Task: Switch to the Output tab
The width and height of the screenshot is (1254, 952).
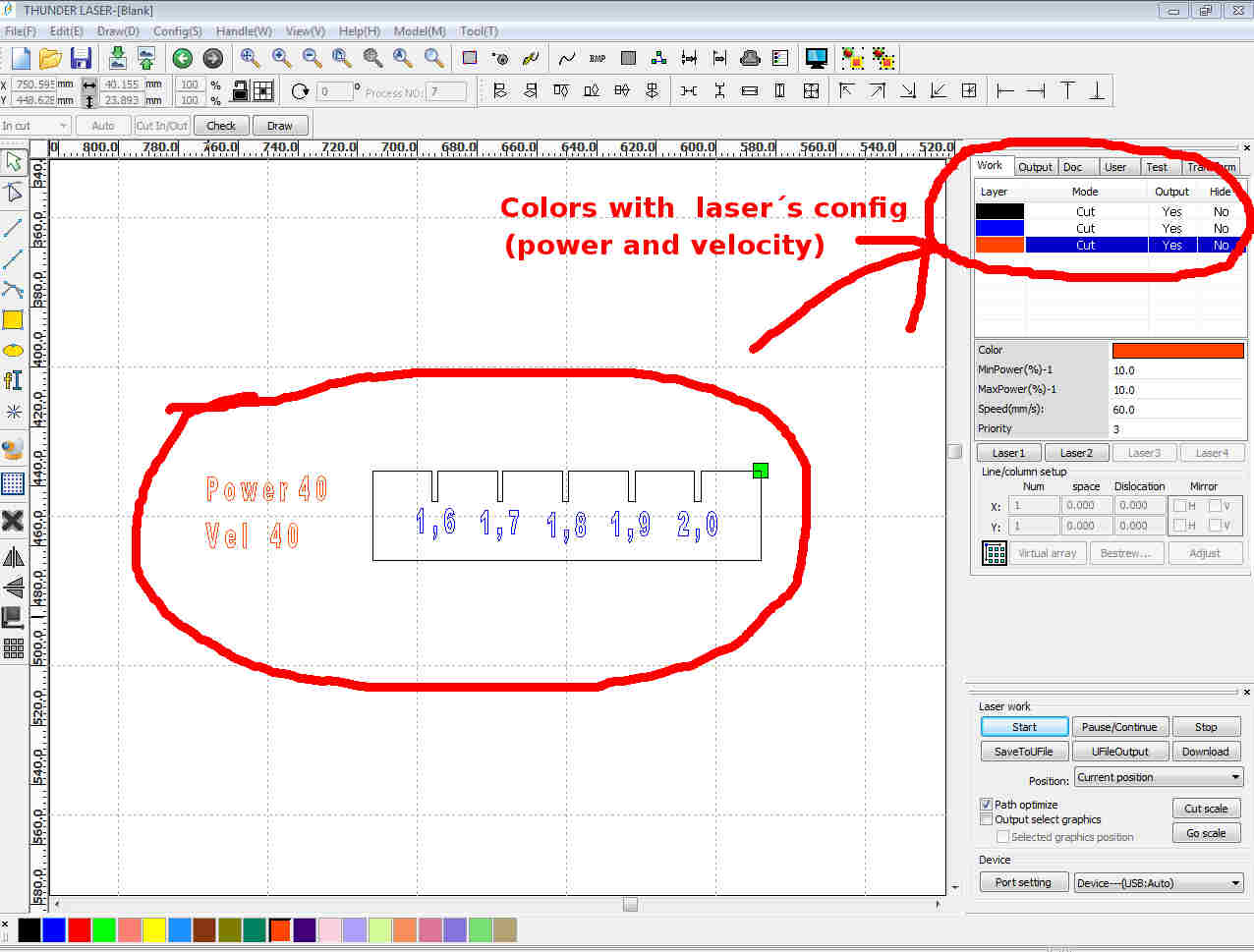Action: pos(1035,167)
